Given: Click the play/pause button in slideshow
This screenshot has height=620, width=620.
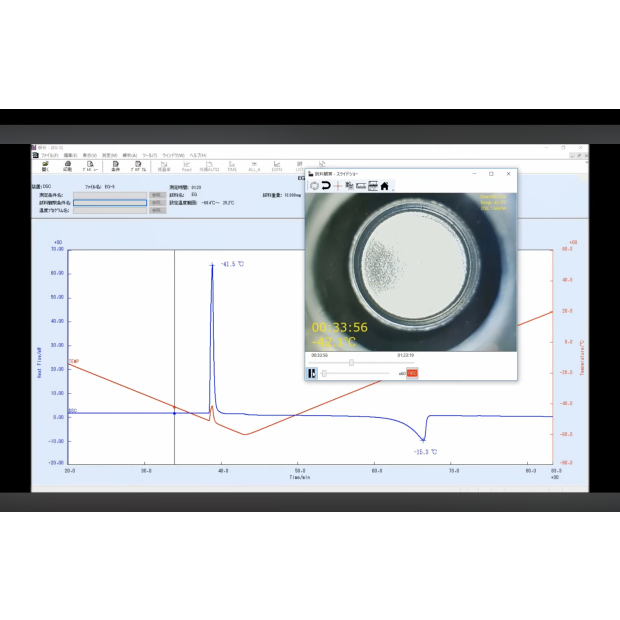Looking at the screenshot, I should [x=312, y=373].
